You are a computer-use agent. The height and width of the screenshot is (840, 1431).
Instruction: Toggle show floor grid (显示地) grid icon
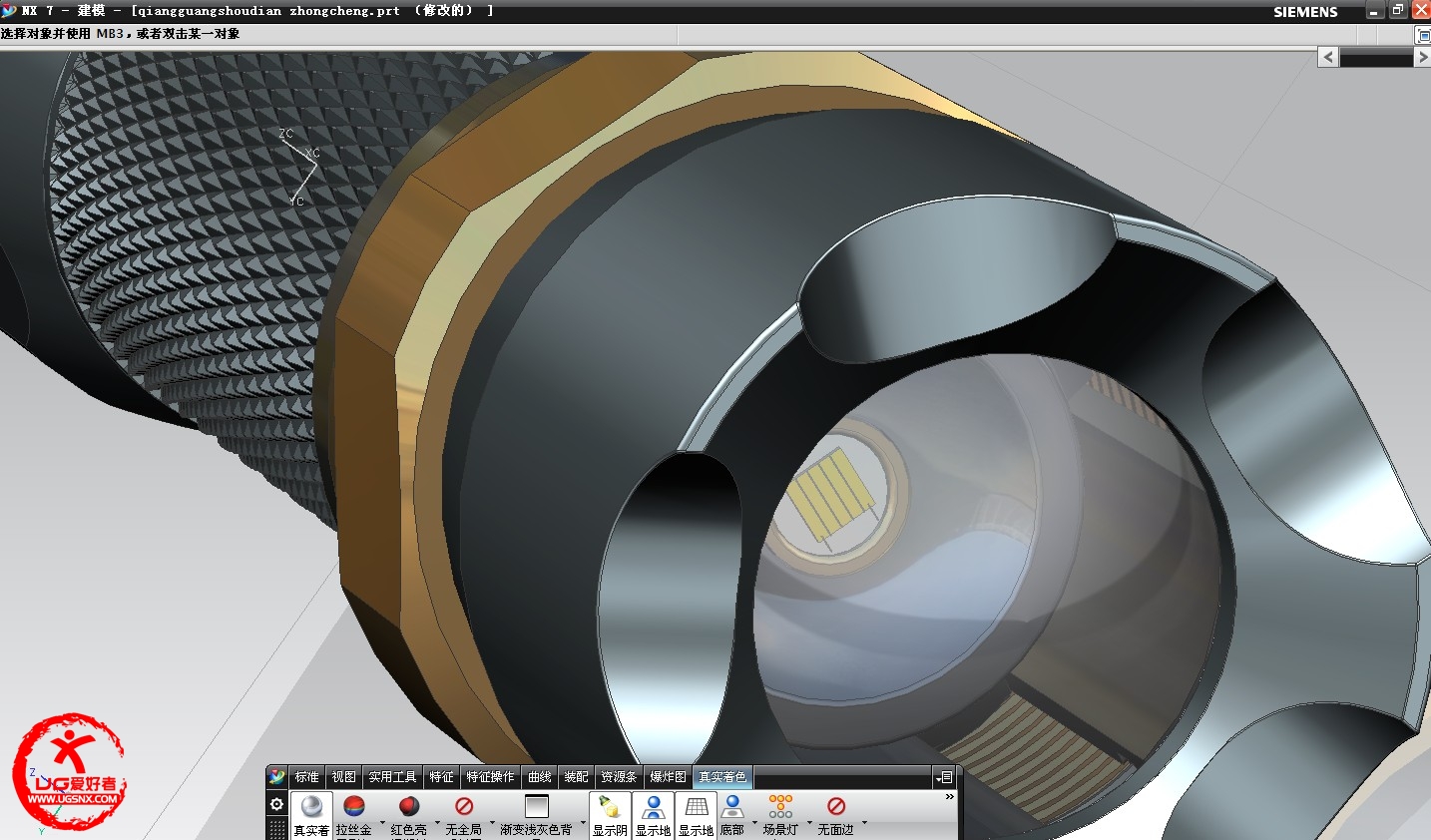697,807
